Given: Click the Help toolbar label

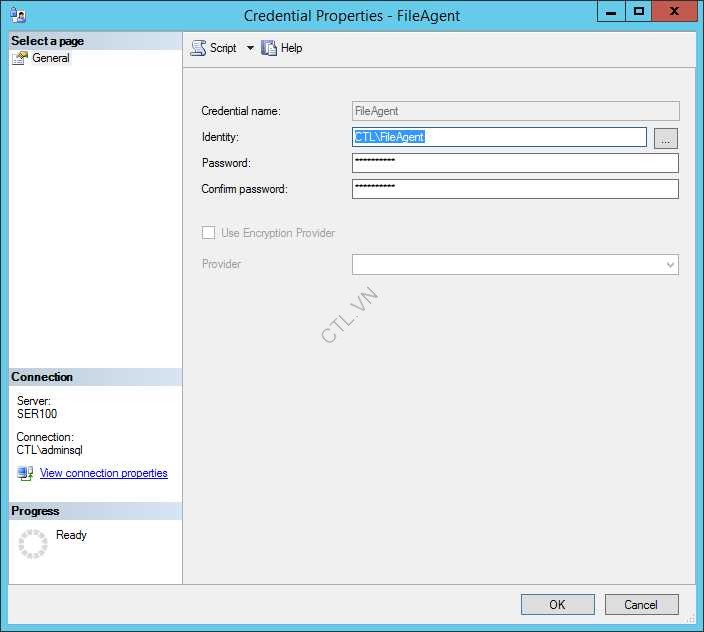Looking at the screenshot, I should coord(291,48).
